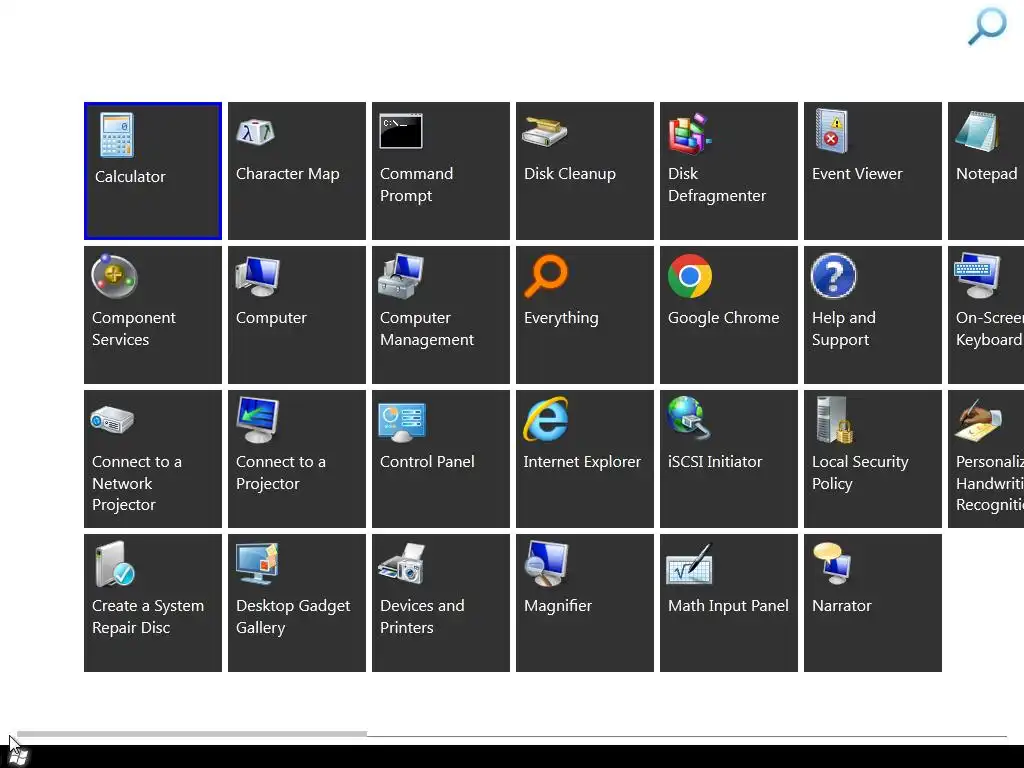Open On-Screen Keyboard tile
The height and width of the screenshot is (768, 1024).
click(x=986, y=315)
